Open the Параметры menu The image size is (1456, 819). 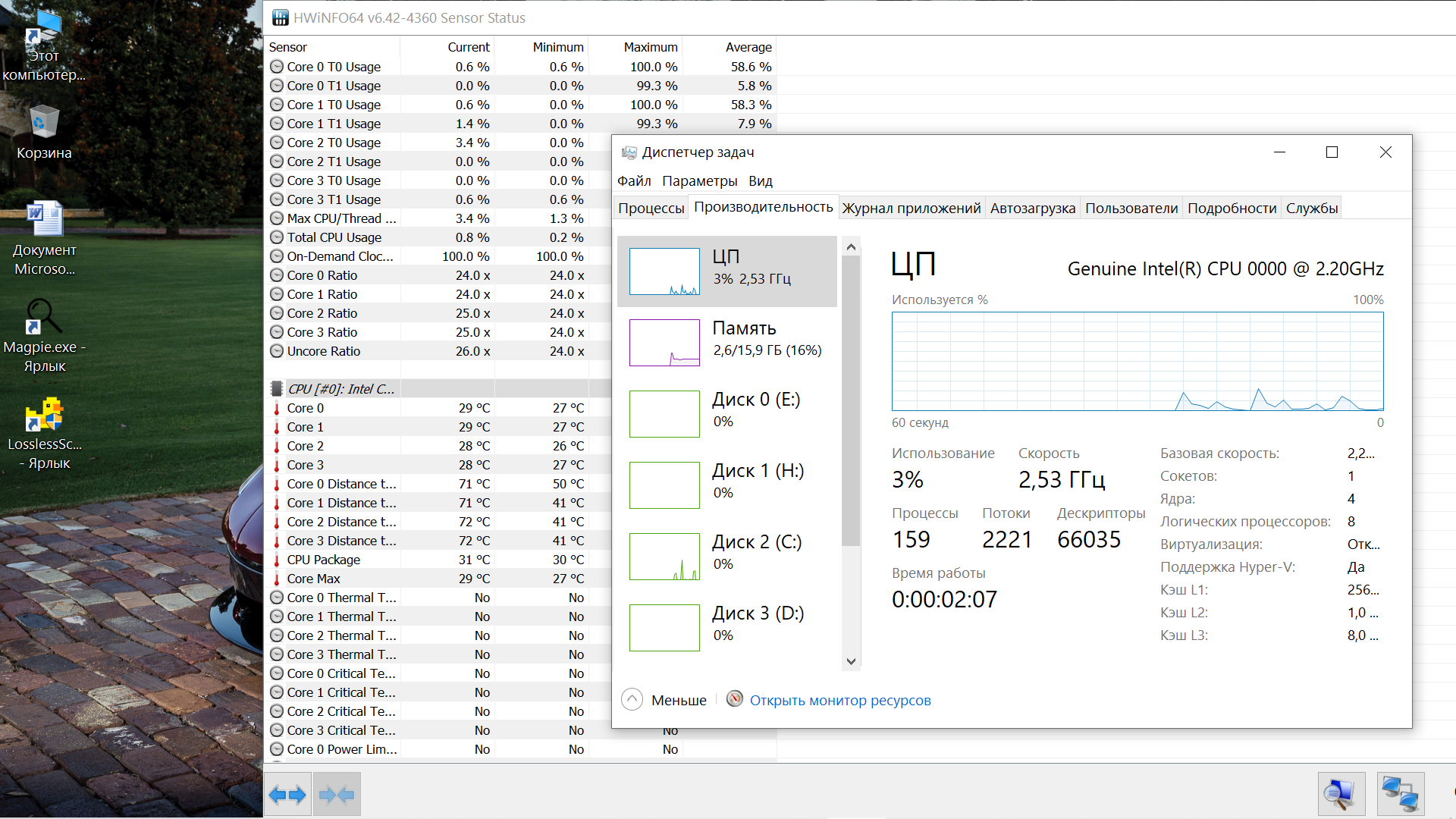click(x=699, y=181)
